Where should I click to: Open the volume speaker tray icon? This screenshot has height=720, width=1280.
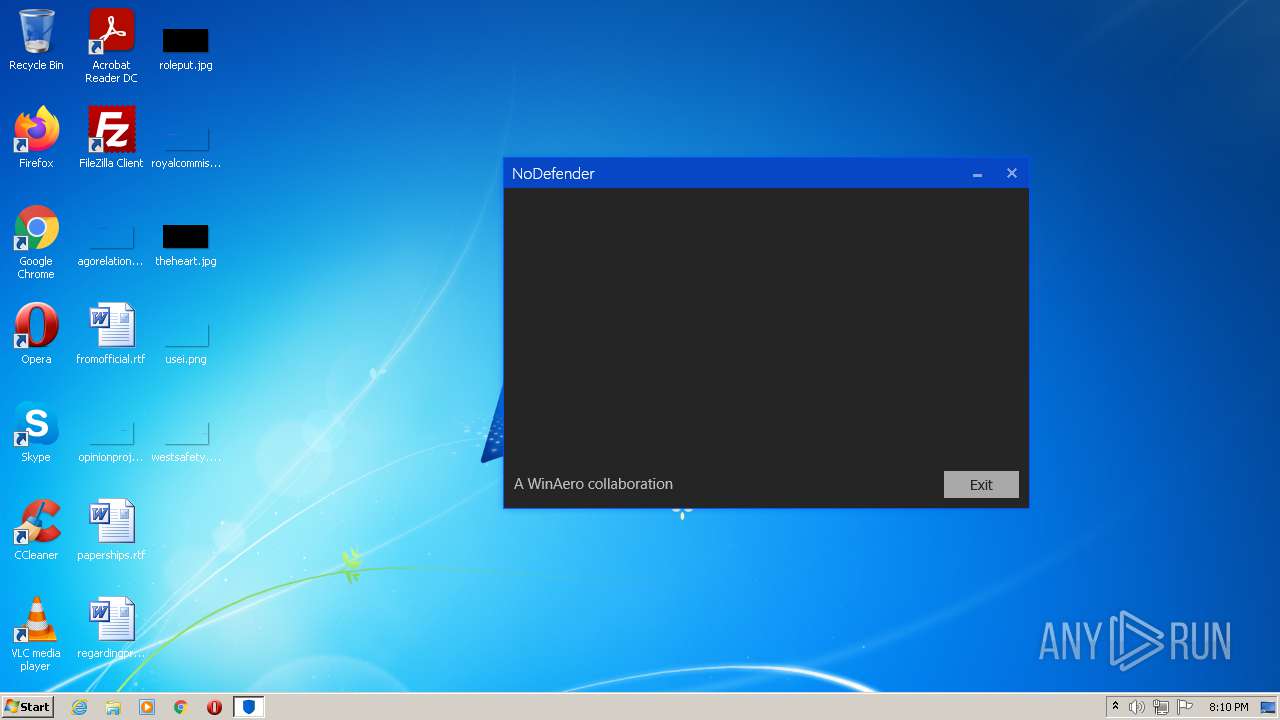coord(1137,707)
